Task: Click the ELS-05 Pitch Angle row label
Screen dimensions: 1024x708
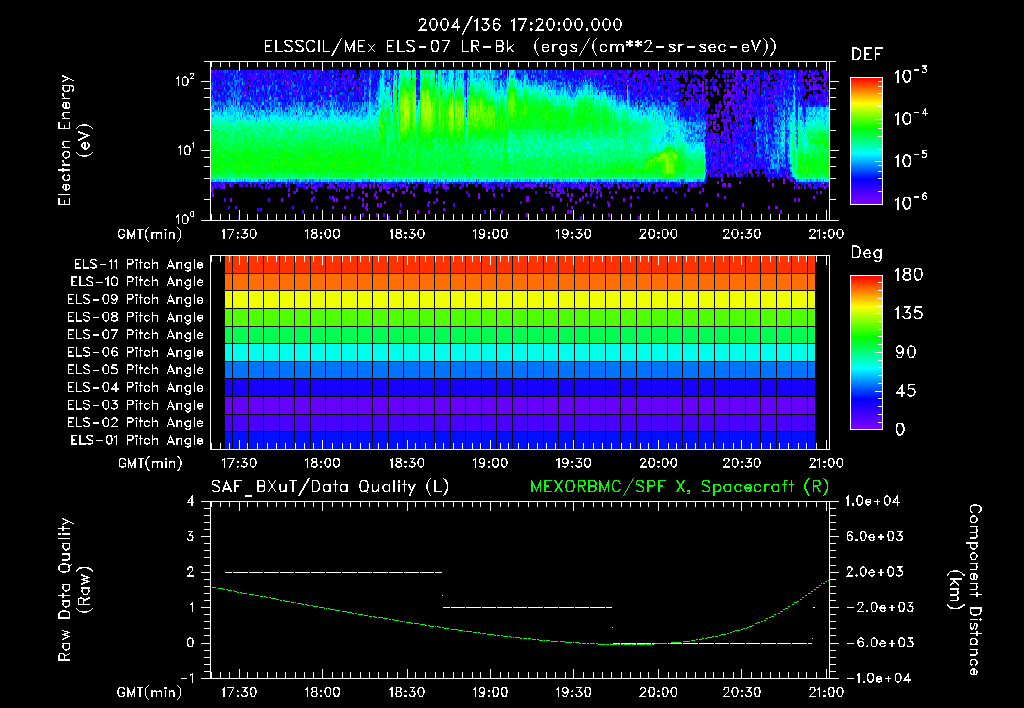Action: point(136,370)
